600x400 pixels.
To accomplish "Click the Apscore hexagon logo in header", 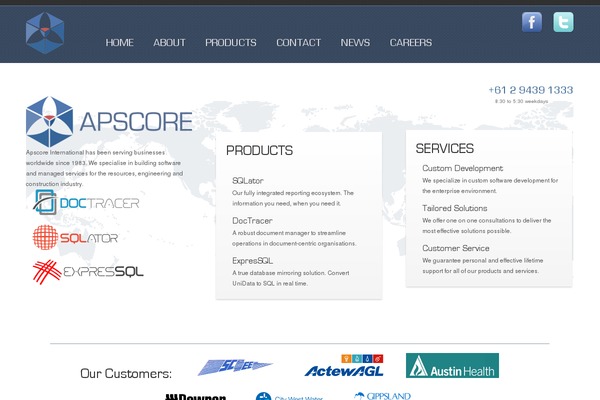I will coord(45,33).
